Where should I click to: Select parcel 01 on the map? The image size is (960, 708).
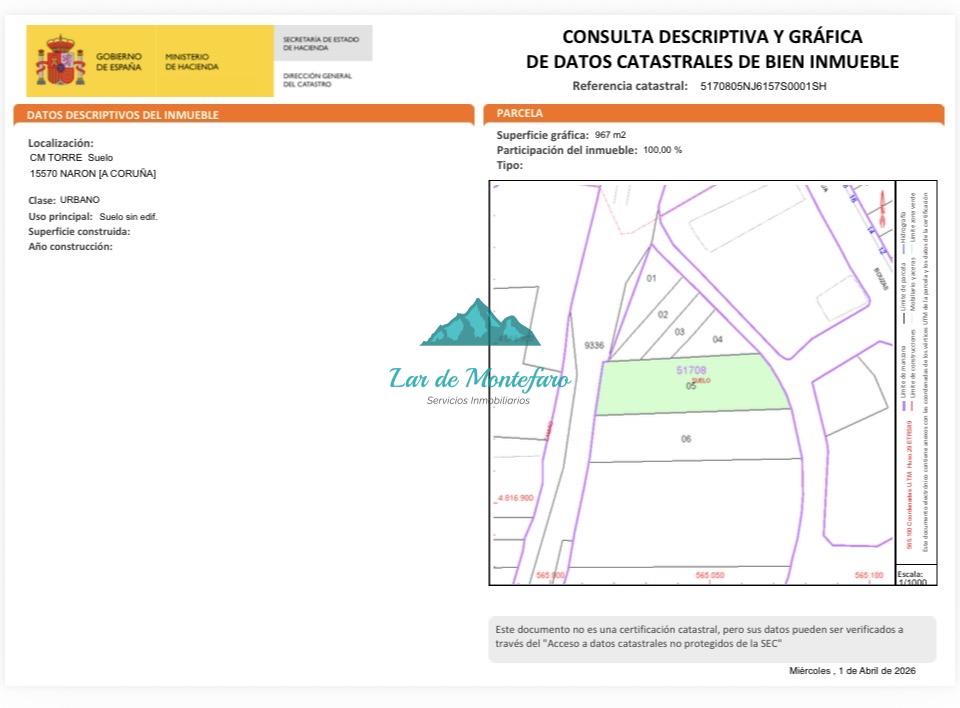(x=651, y=277)
